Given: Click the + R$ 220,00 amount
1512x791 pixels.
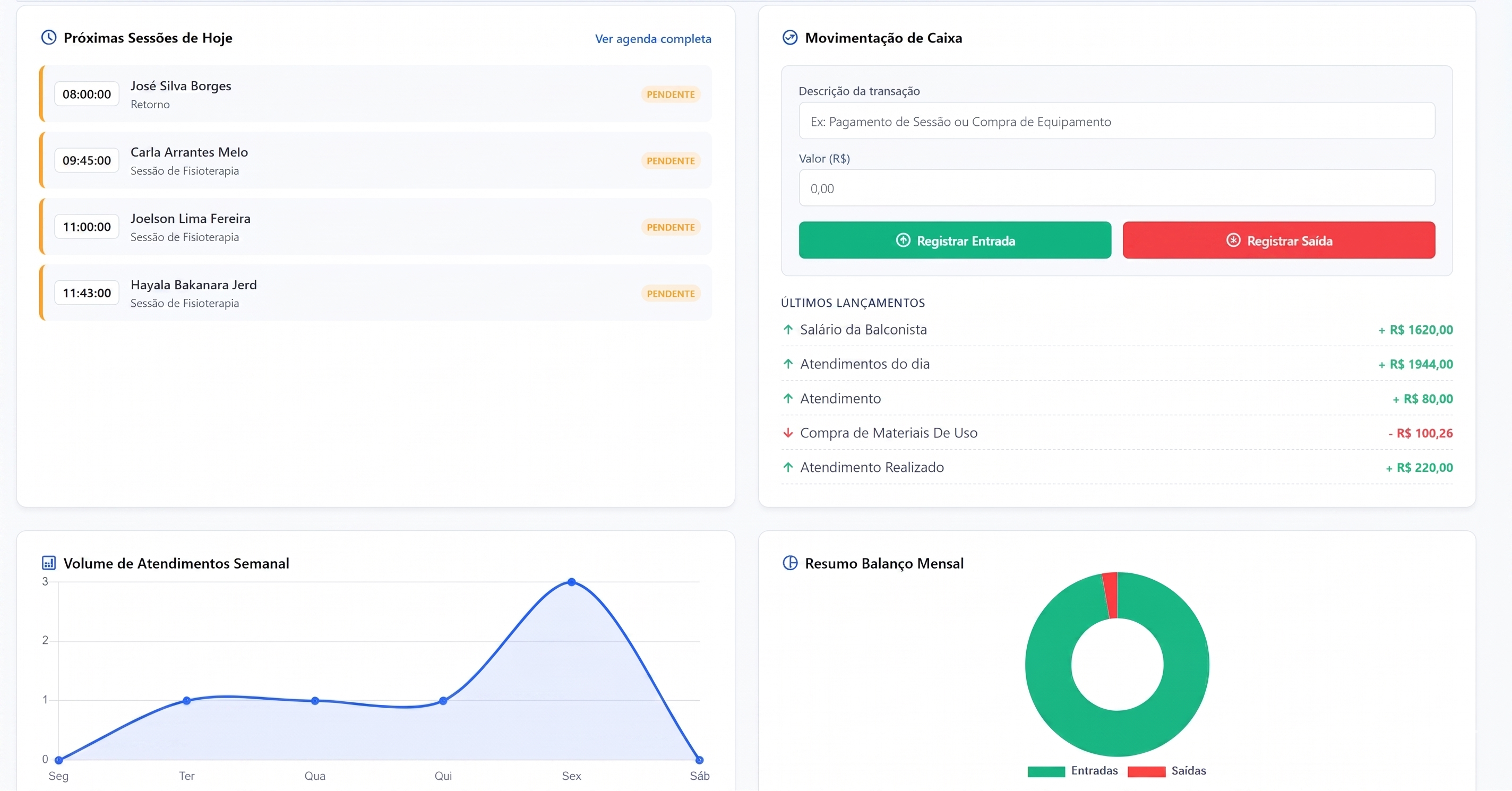Looking at the screenshot, I should tap(1419, 468).
